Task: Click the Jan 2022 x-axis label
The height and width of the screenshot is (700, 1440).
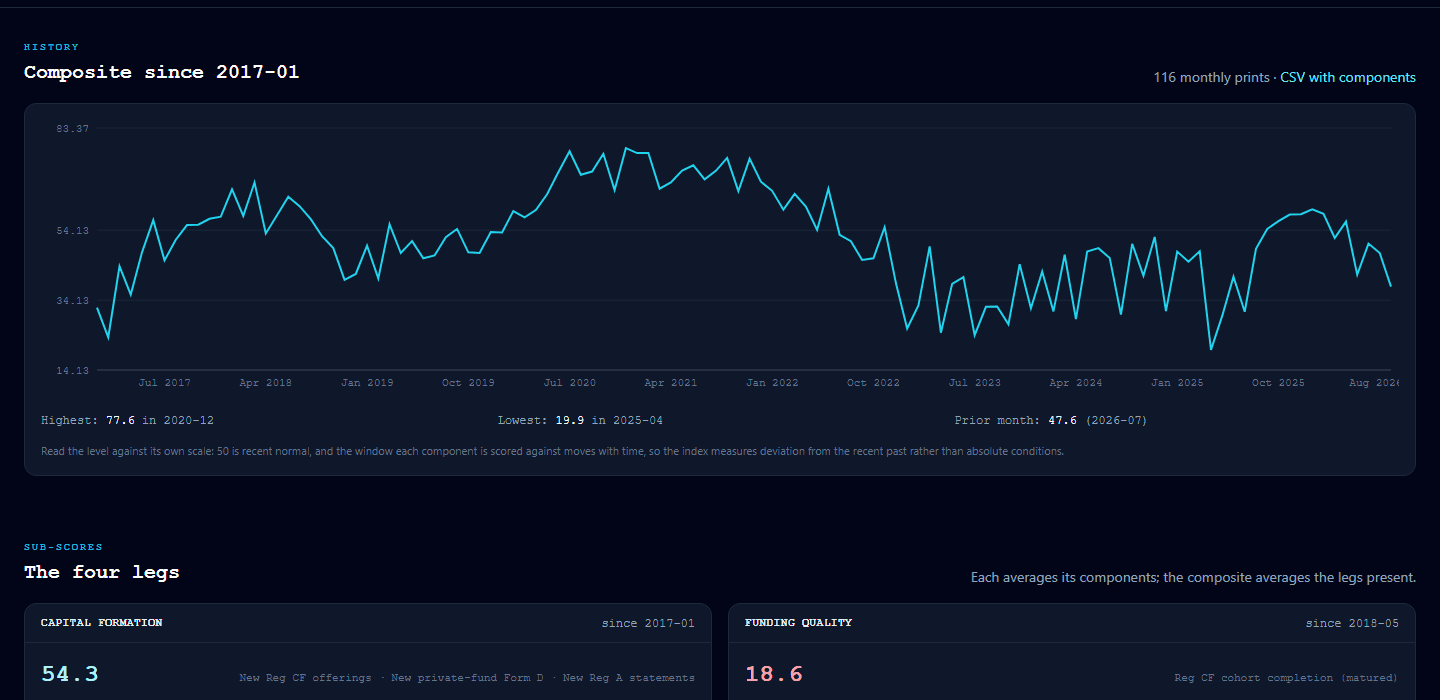Action: click(x=772, y=383)
